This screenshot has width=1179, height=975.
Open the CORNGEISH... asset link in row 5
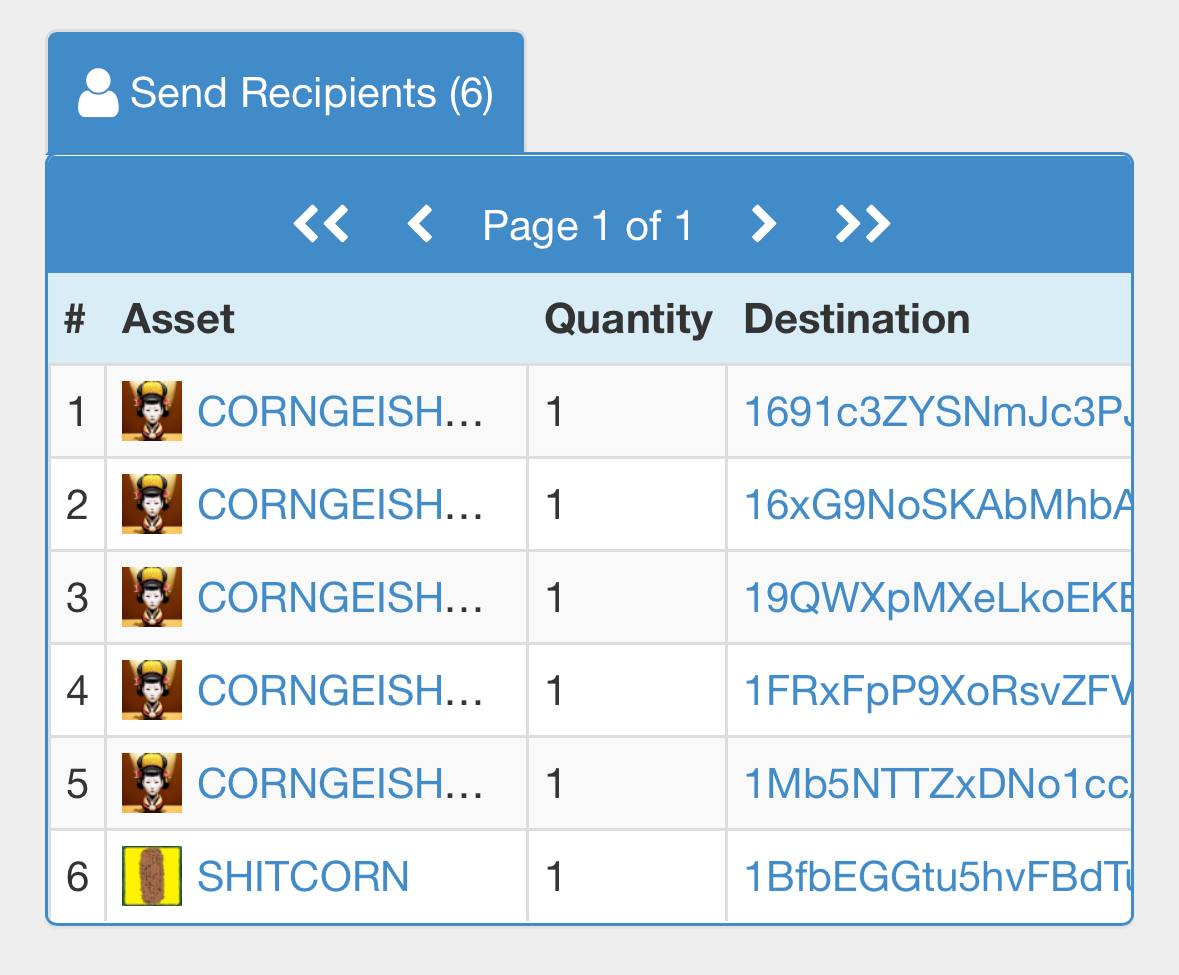(340, 783)
